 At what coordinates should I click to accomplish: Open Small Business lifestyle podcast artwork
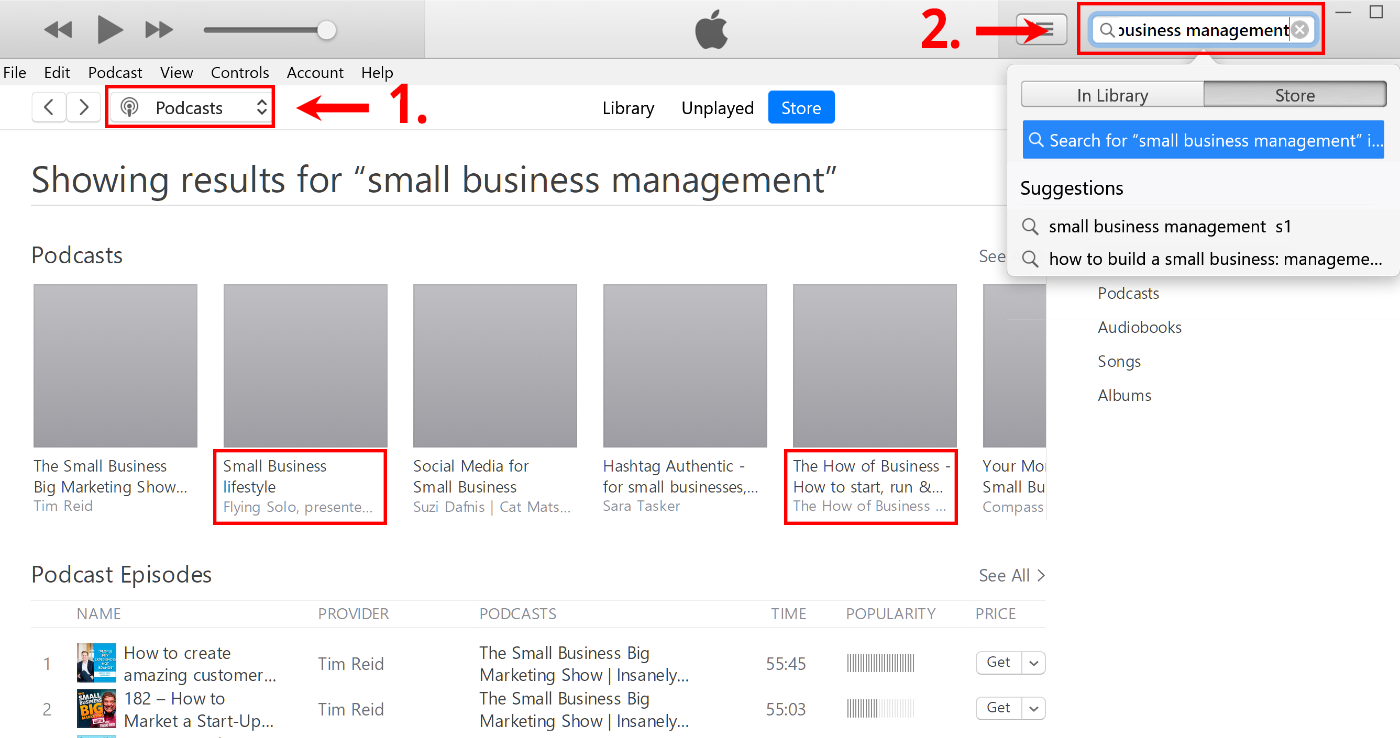[x=305, y=366]
